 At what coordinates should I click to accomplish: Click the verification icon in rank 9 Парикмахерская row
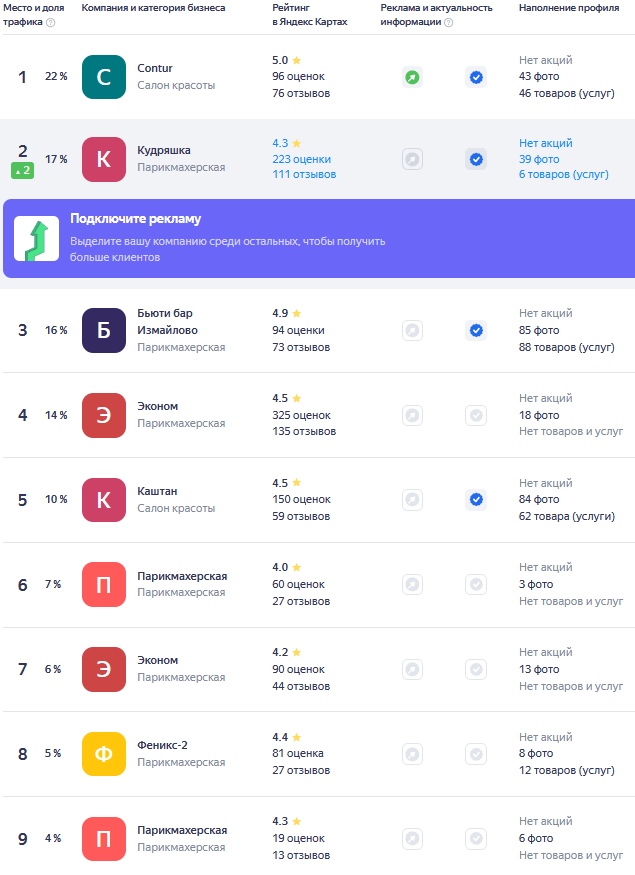point(476,838)
